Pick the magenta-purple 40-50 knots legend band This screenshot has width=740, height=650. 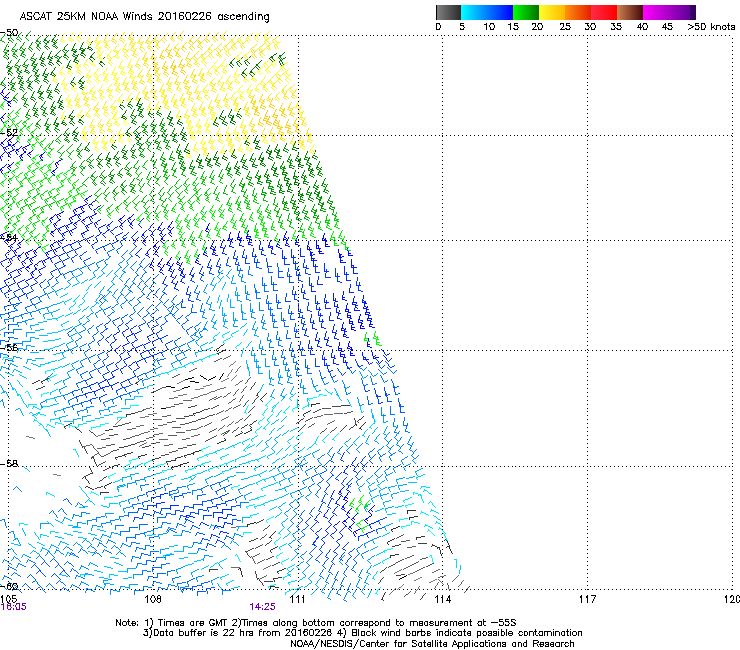click(x=669, y=12)
